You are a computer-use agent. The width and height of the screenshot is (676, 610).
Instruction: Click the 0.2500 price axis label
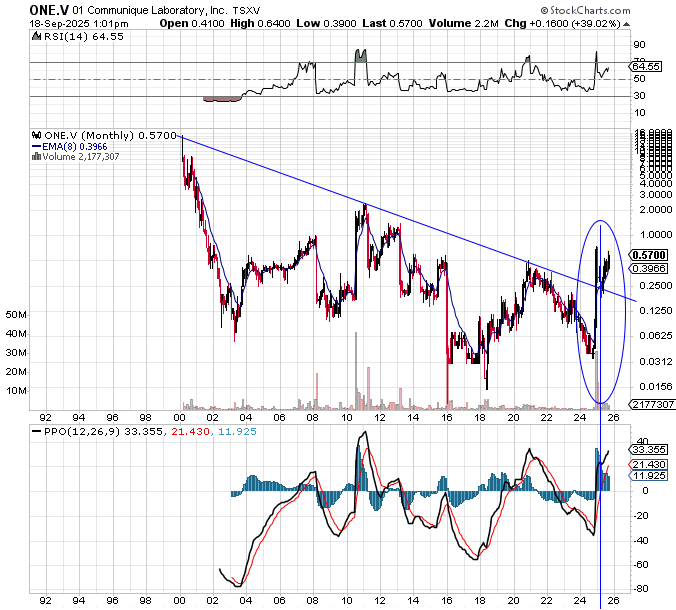pyautogui.click(x=656, y=286)
